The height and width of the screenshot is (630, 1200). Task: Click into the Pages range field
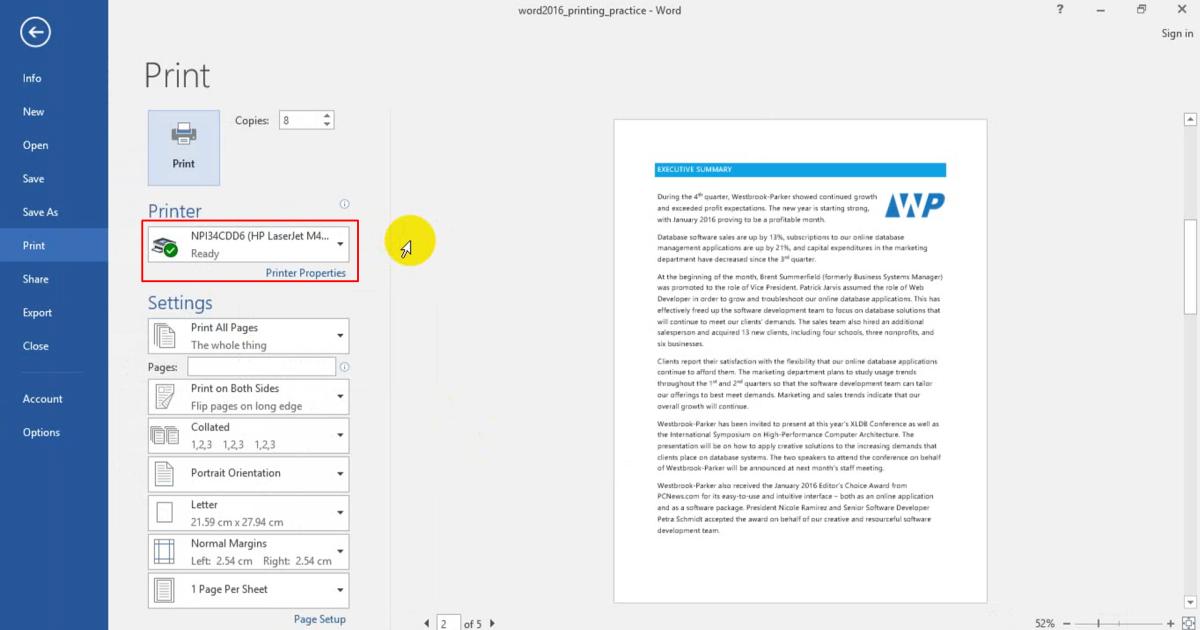click(x=261, y=367)
